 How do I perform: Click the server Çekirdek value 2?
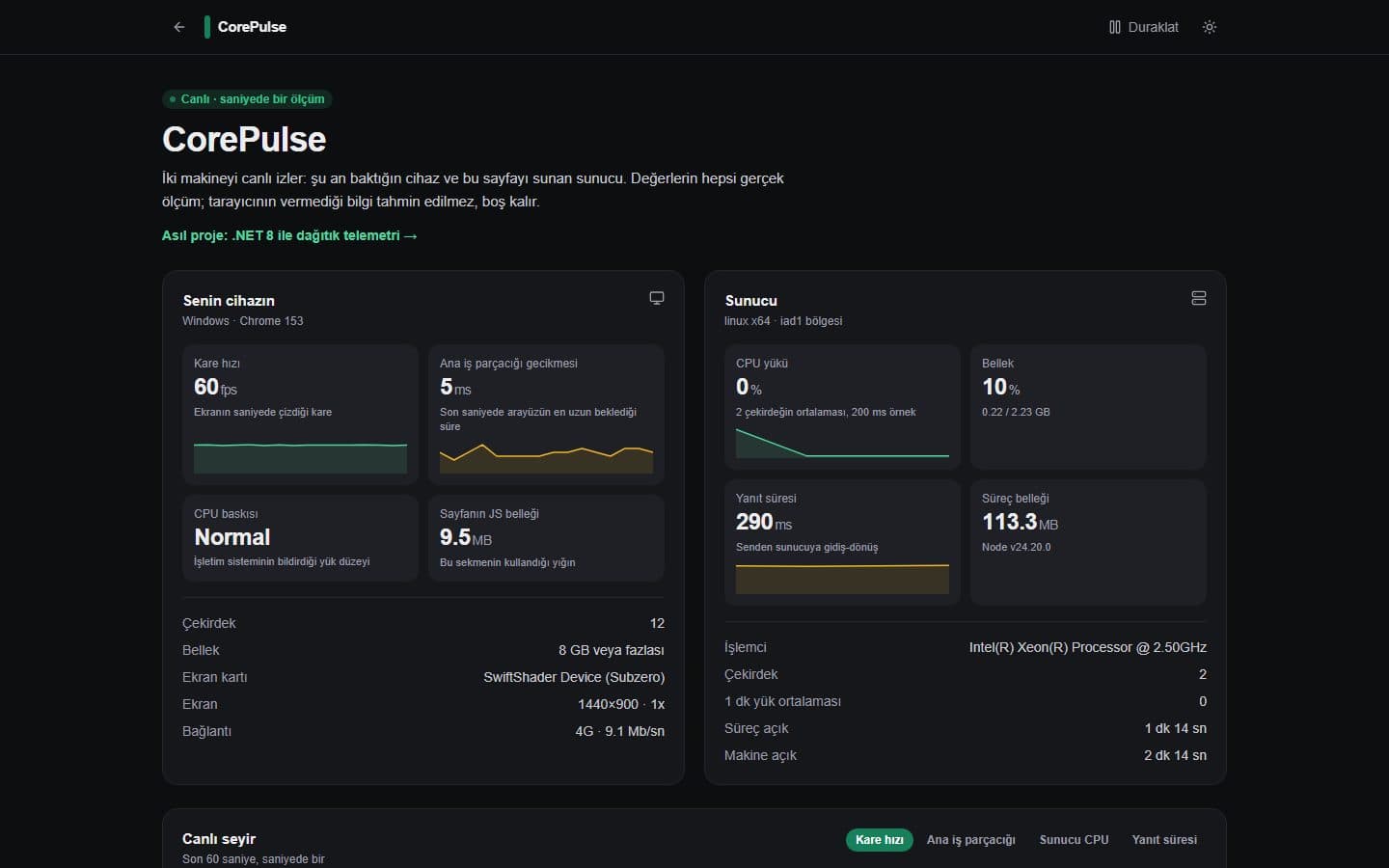point(1203,674)
